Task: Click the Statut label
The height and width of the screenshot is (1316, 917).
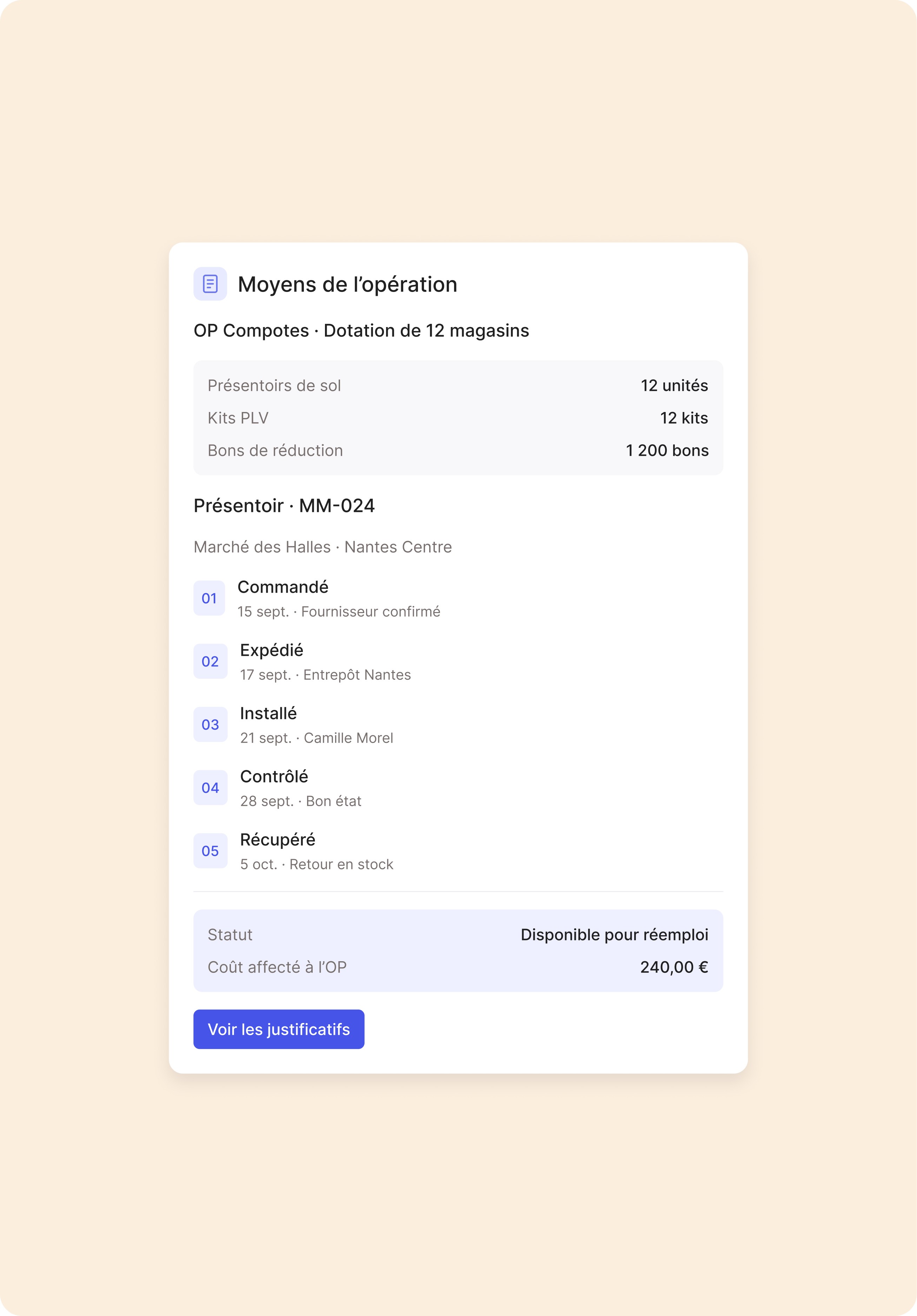Action: (x=230, y=935)
